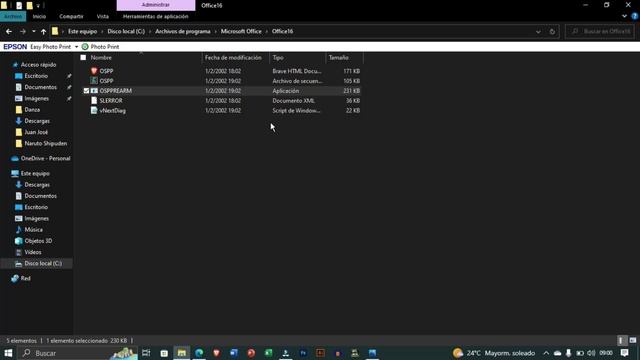Sort by Fecha de modificación column
The width and height of the screenshot is (640, 360).
[x=233, y=58]
